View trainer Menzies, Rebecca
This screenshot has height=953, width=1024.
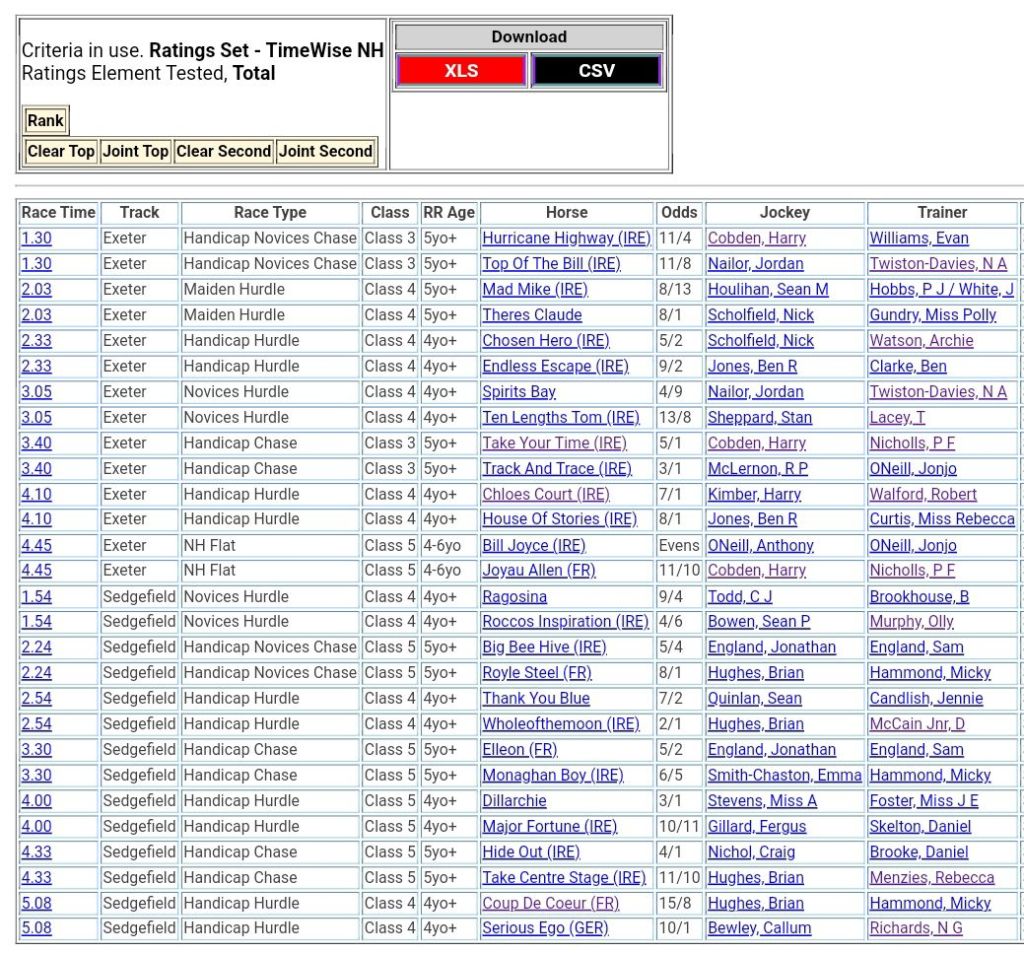(x=931, y=877)
